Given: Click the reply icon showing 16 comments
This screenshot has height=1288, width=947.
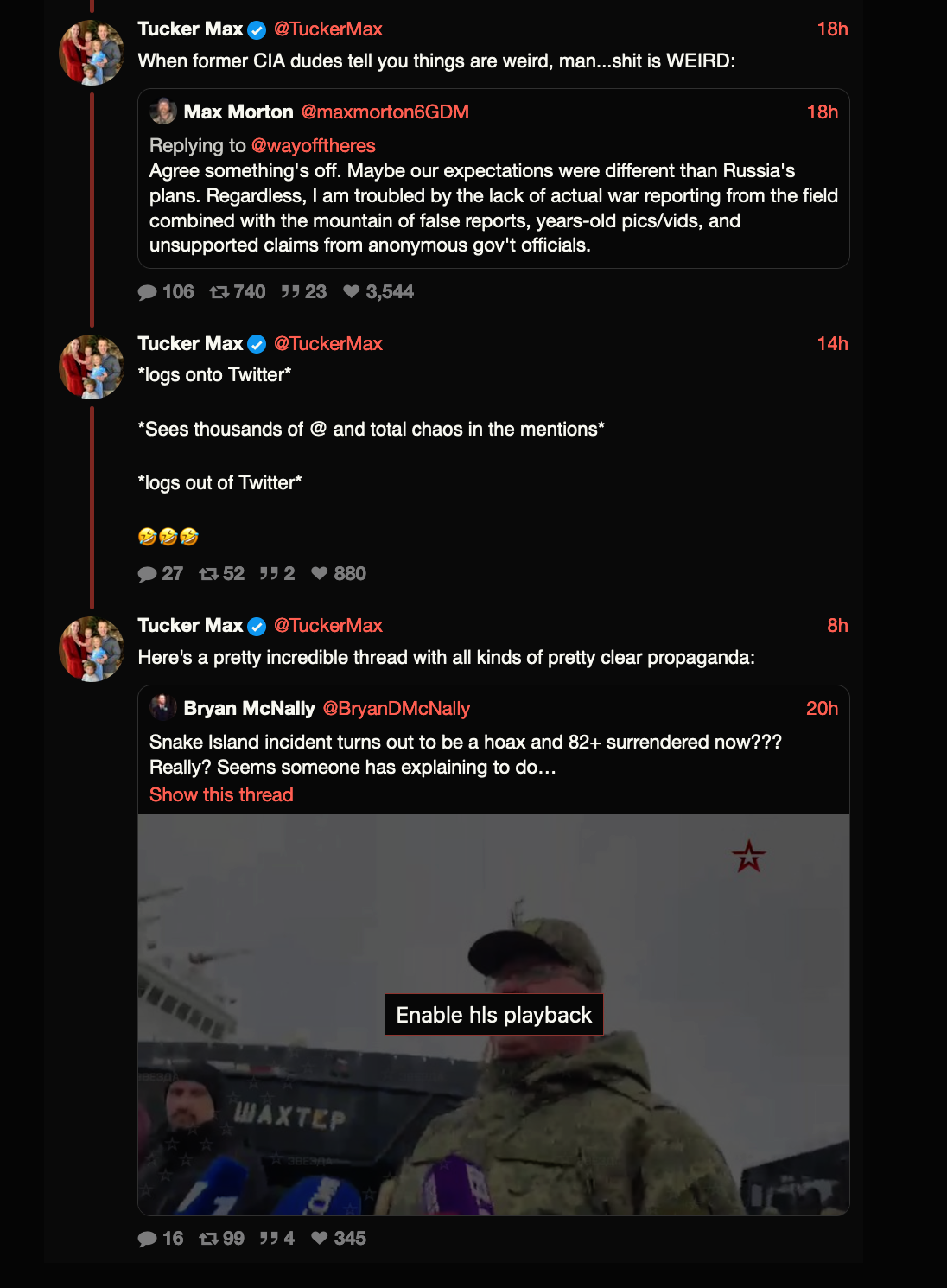Looking at the screenshot, I should [x=147, y=1239].
